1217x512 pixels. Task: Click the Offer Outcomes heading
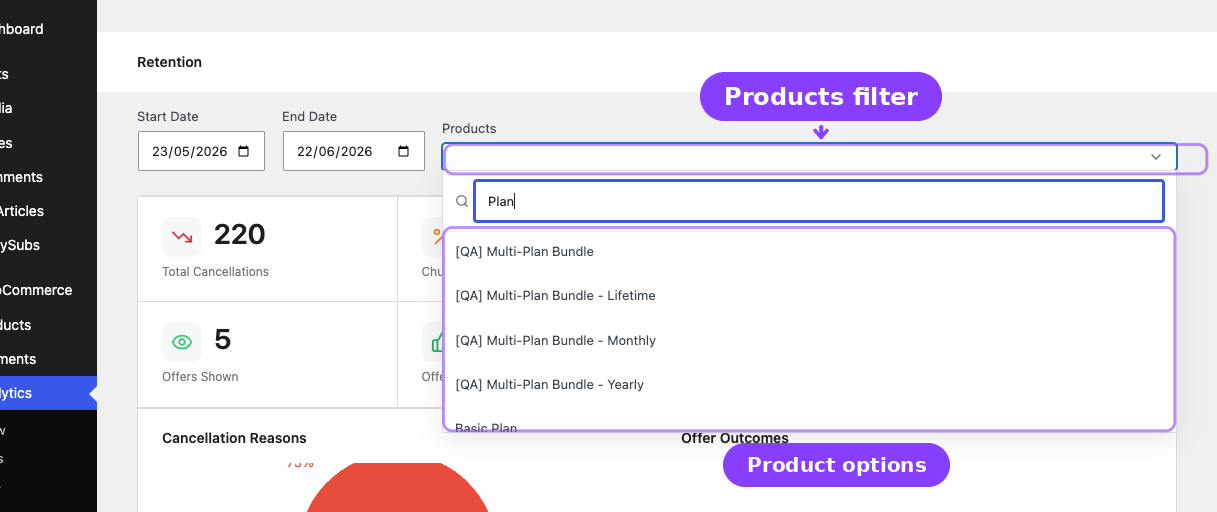pos(735,438)
